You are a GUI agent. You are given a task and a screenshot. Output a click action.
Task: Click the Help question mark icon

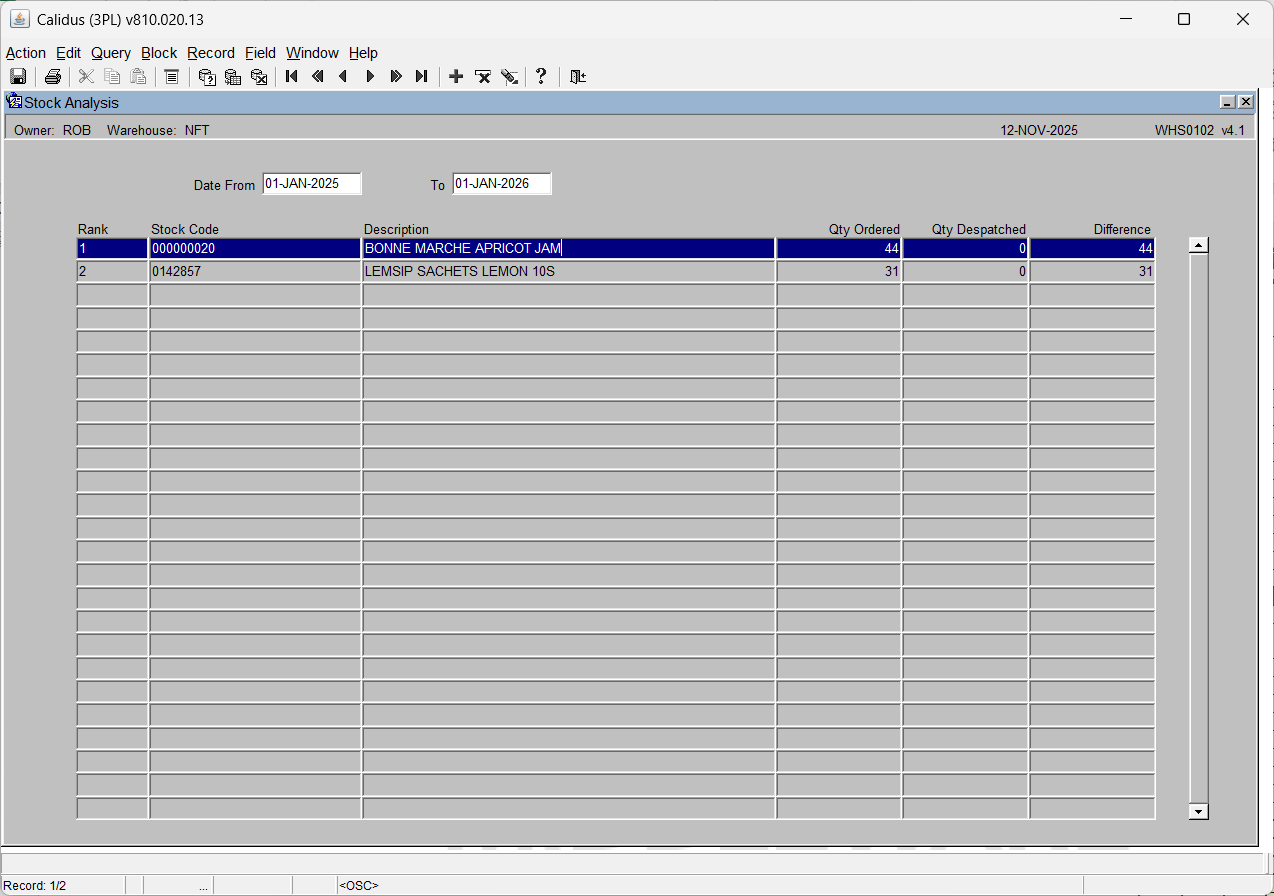pos(541,77)
